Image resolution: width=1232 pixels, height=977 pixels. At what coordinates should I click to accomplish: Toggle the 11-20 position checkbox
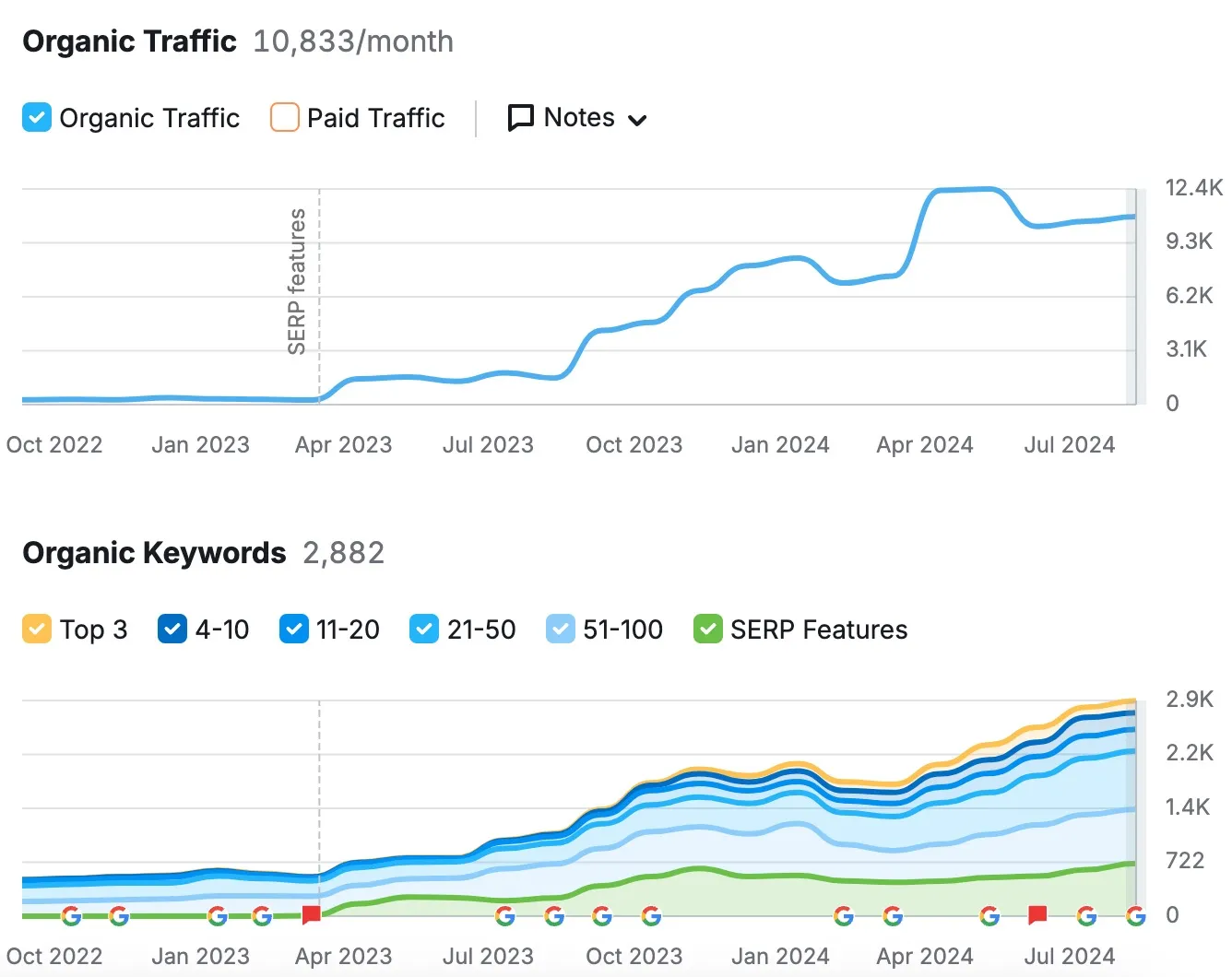[293, 630]
